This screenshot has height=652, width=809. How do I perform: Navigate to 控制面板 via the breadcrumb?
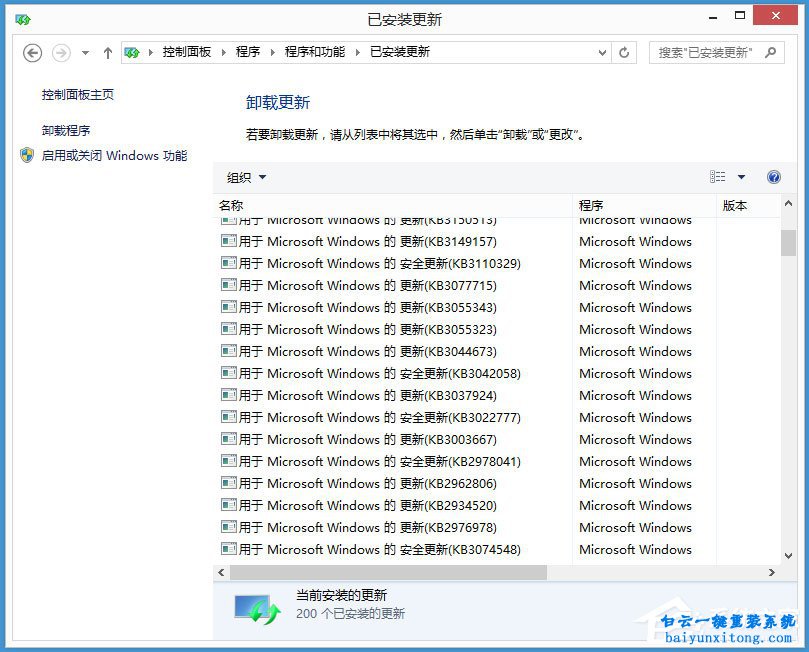185,52
